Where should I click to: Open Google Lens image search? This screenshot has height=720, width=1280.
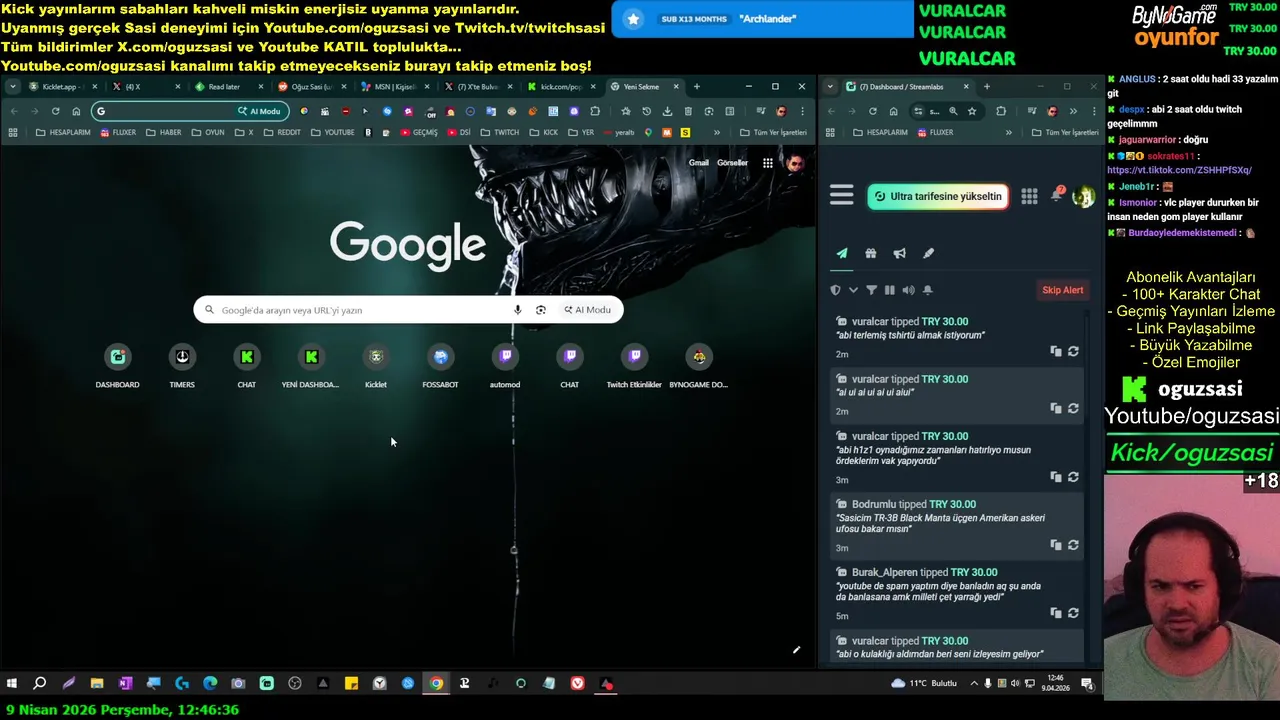pyautogui.click(x=540, y=310)
